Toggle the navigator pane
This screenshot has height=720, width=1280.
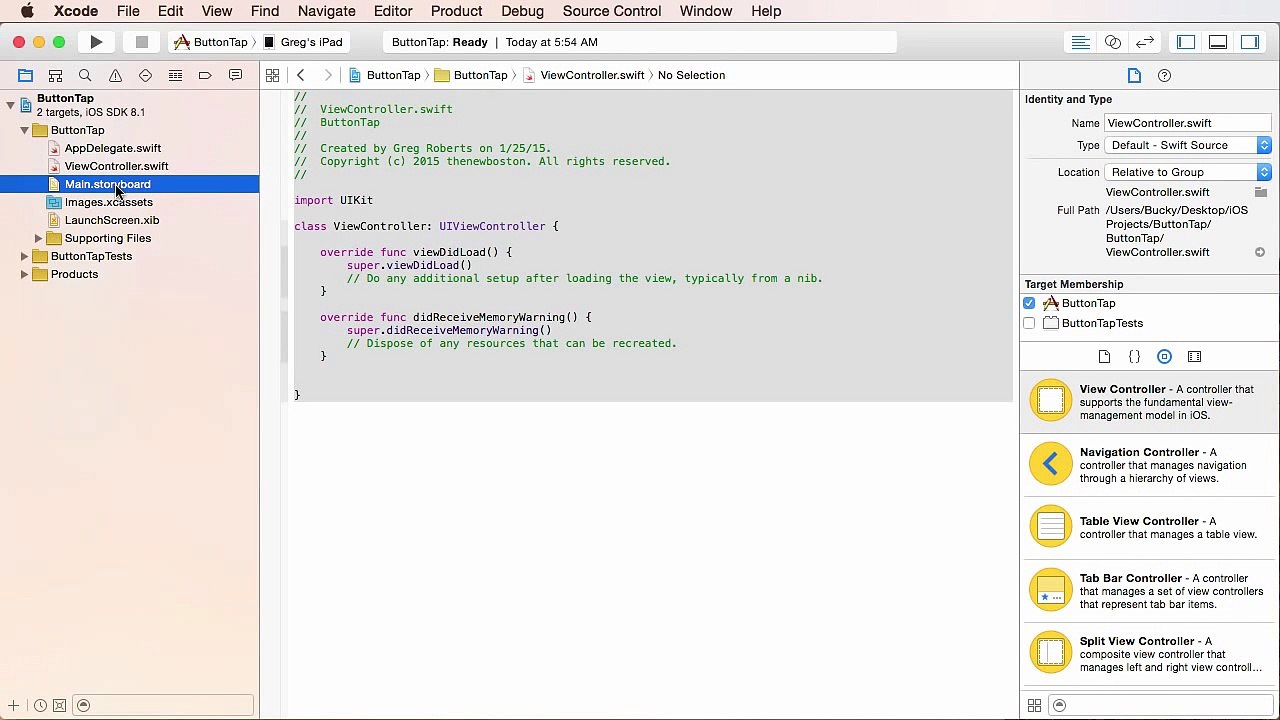point(1186,42)
